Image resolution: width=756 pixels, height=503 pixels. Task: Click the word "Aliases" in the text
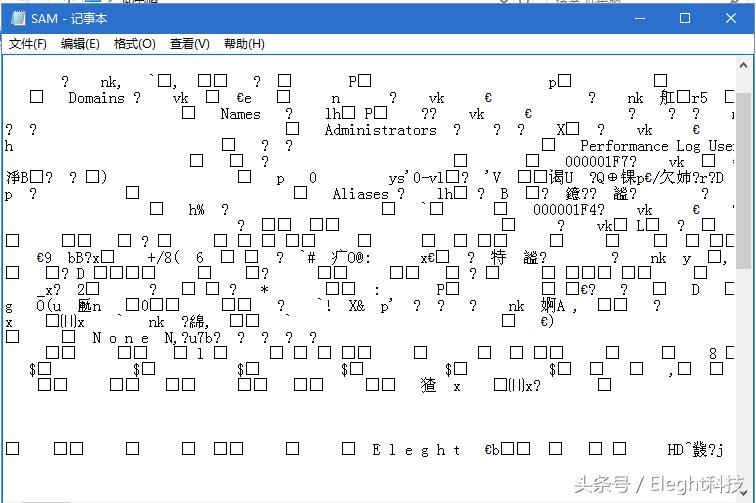coord(360,194)
